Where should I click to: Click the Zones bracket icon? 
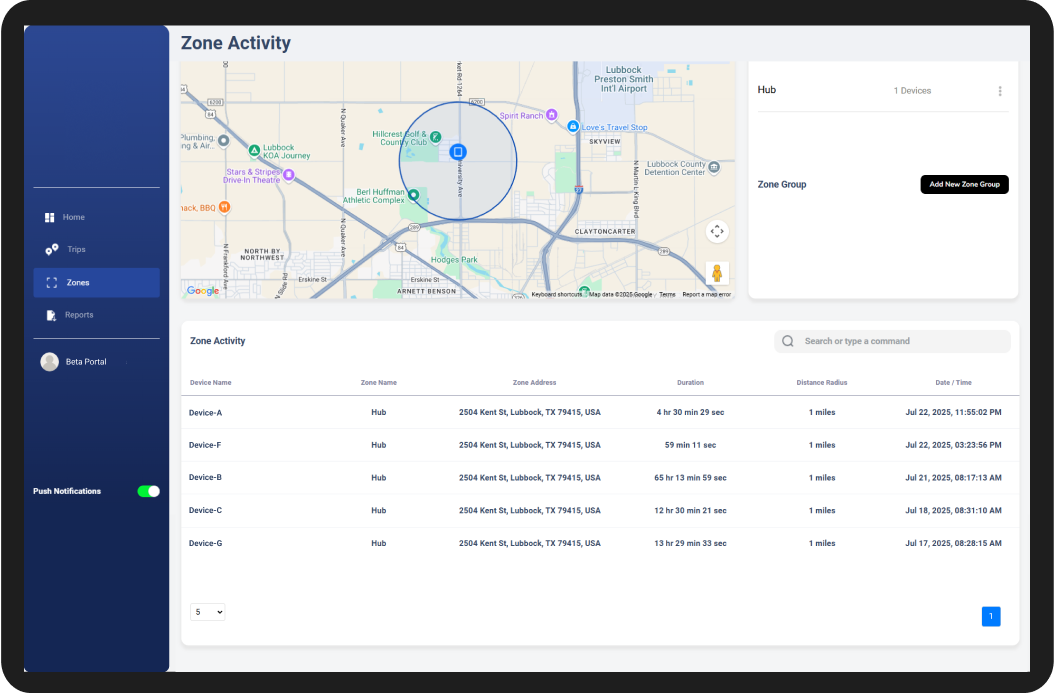[x=51, y=282]
